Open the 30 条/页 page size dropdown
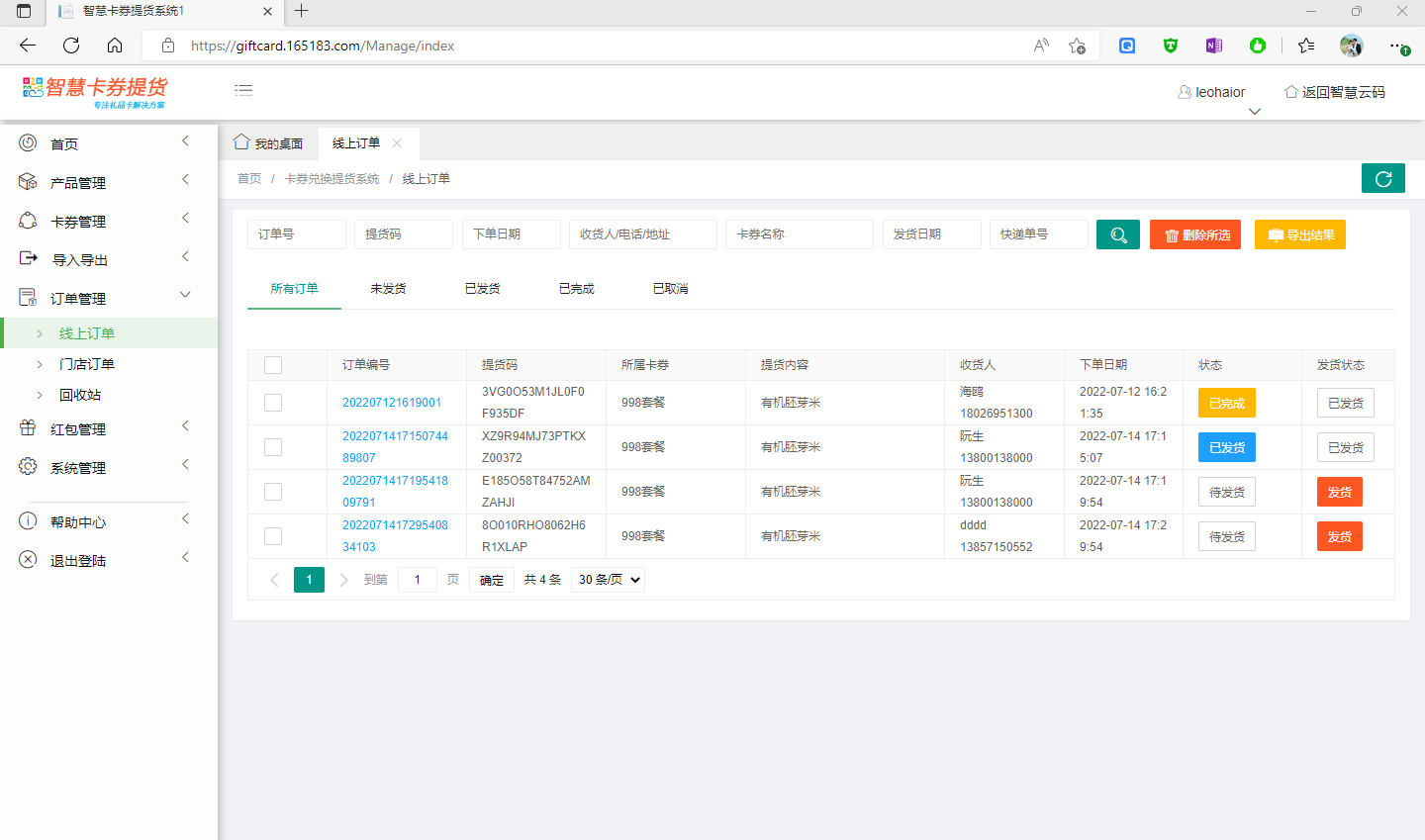Image resolution: width=1425 pixels, height=840 pixels. point(608,580)
